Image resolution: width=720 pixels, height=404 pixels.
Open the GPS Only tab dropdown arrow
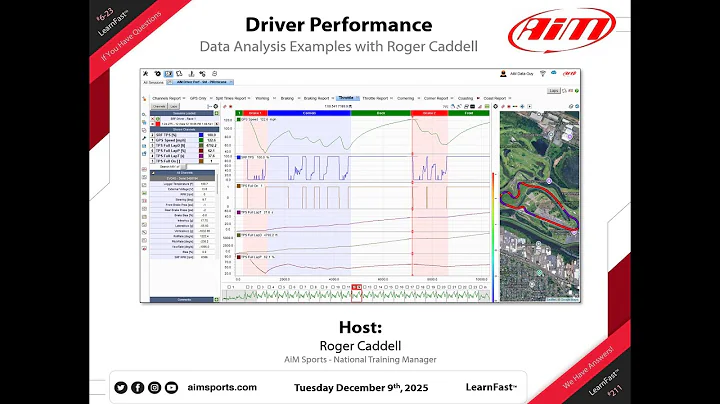(x=210, y=98)
